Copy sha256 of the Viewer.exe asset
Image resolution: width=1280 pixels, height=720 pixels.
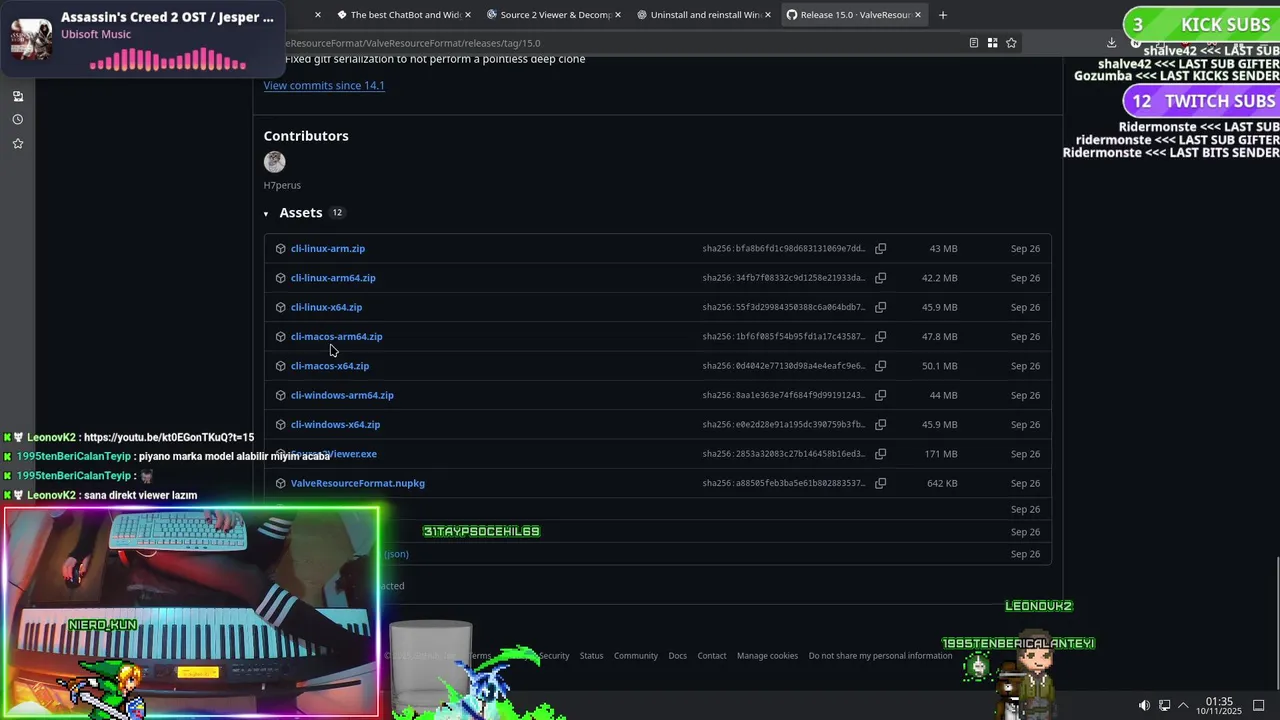click(x=880, y=454)
